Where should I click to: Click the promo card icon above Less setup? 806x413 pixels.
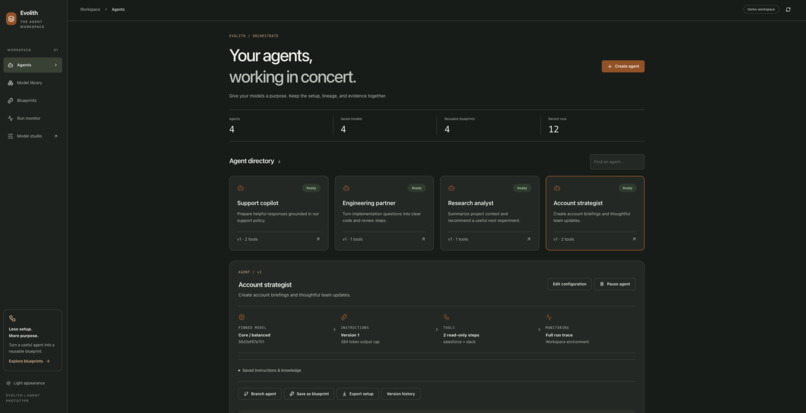tap(12, 319)
